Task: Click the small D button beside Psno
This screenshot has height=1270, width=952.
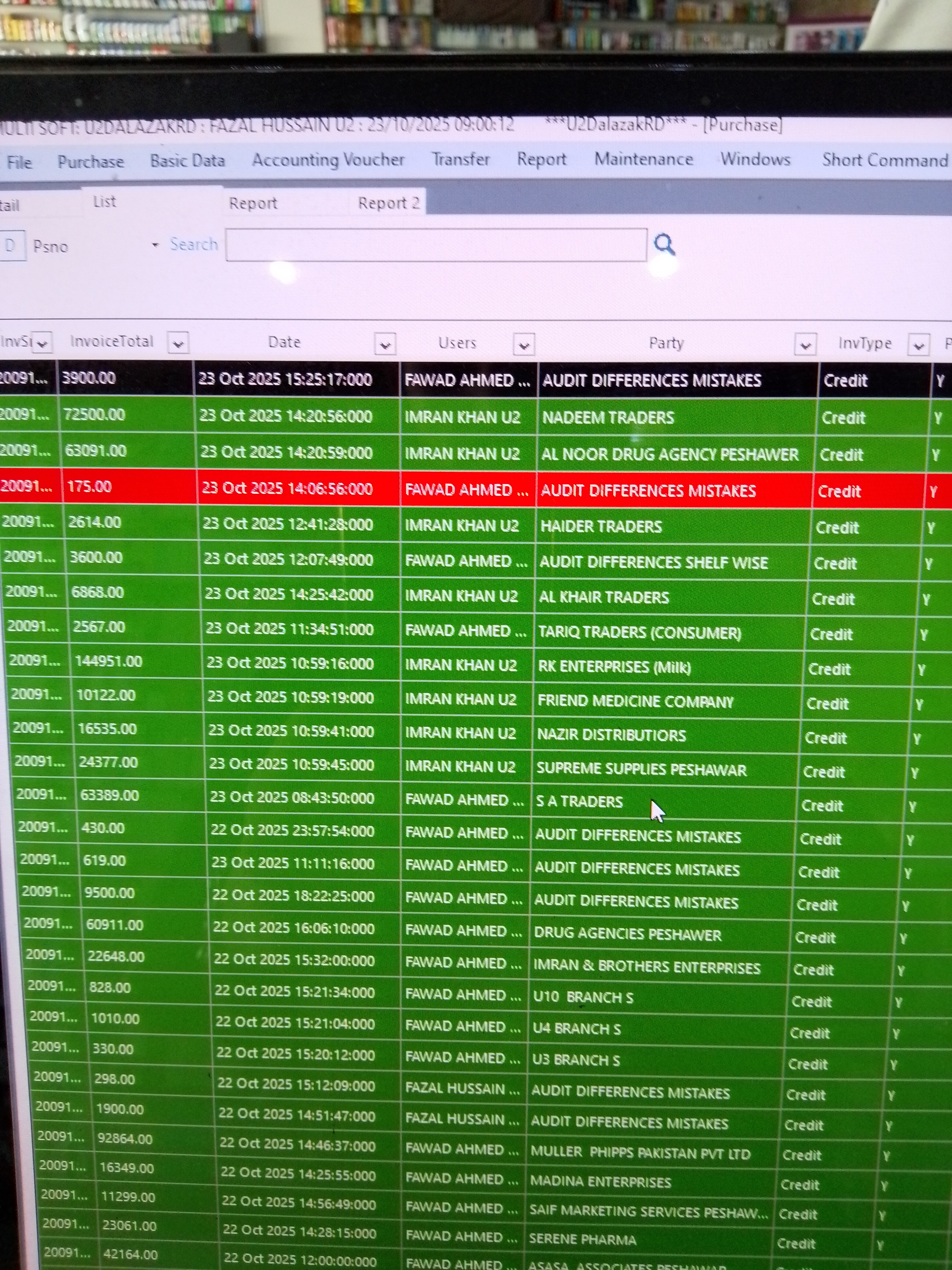Action: [x=10, y=246]
